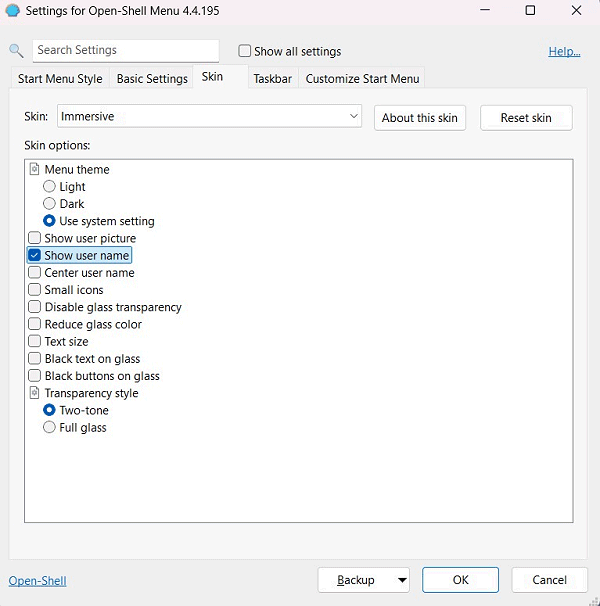Open the Help link
The height and width of the screenshot is (606, 600).
(564, 51)
